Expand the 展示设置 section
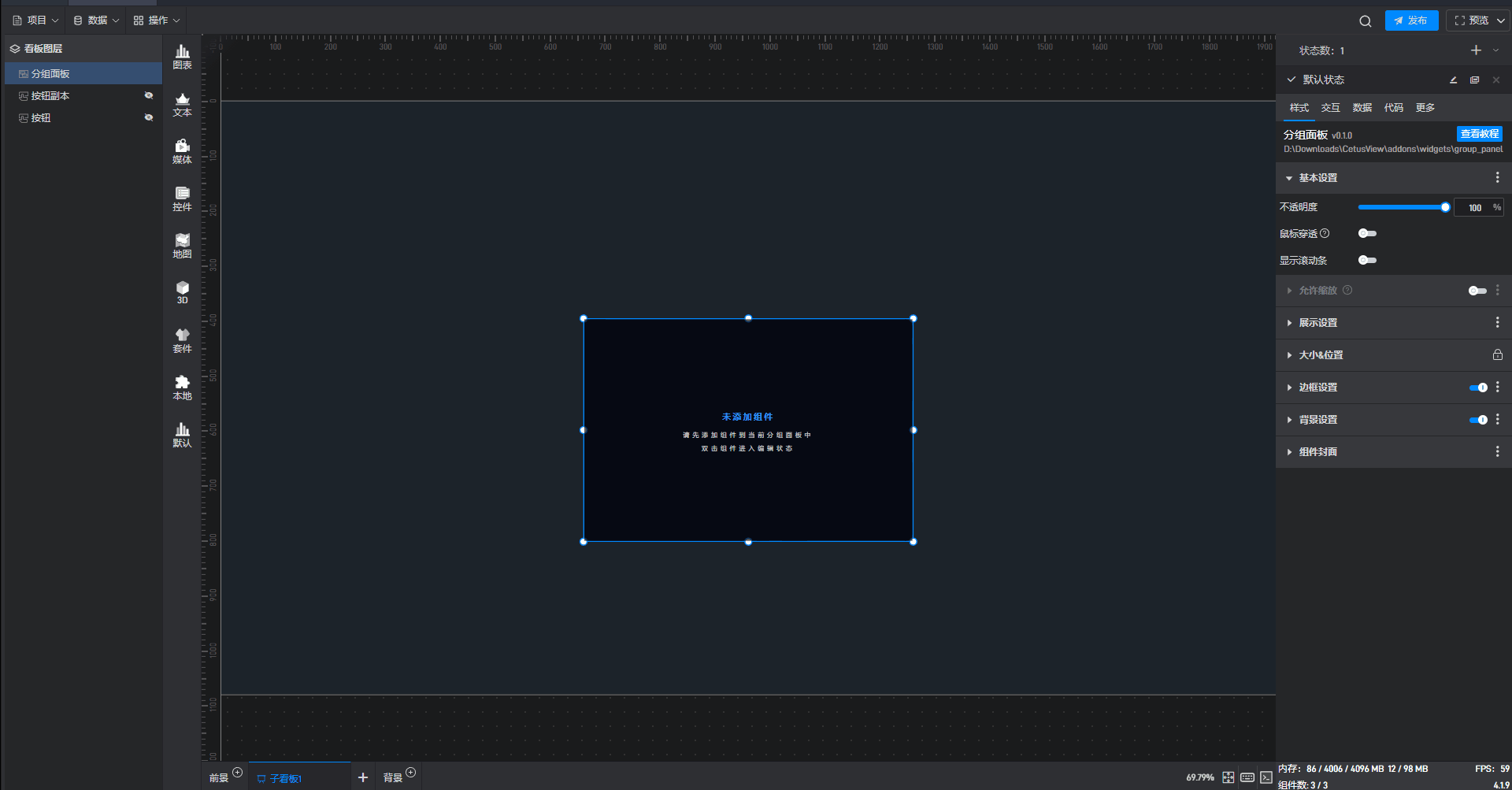Image resolution: width=1512 pixels, height=790 pixels. point(1317,323)
